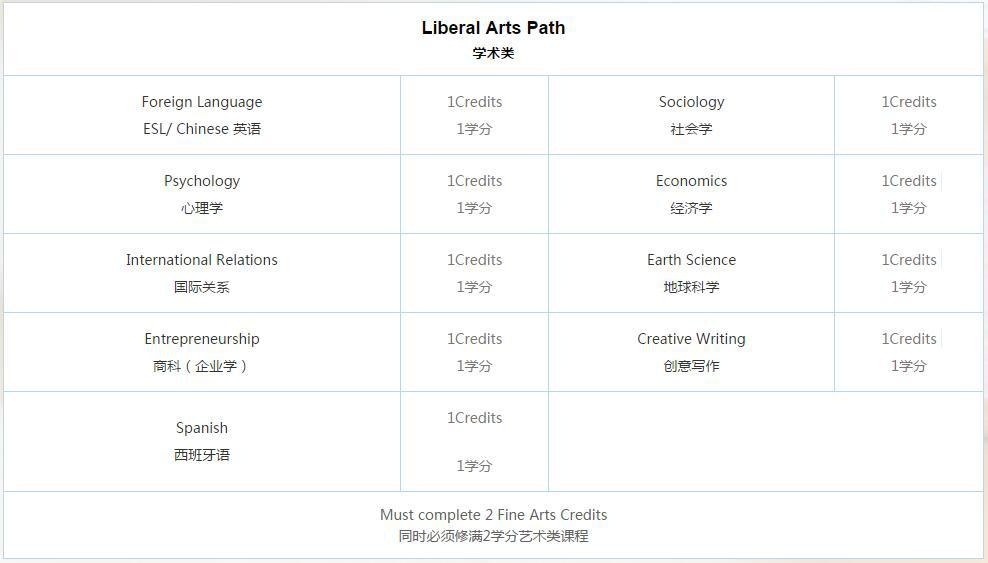Click the ESL/ Chinese 英语 subtitle text
Image resolution: width=988 pixels, height=563 pixels.
coord(202,129)
